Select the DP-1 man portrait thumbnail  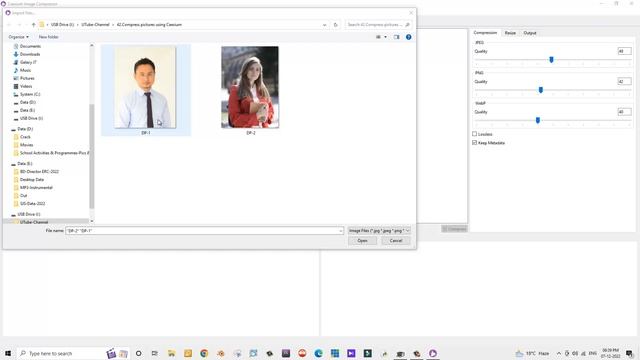[145, 87]
